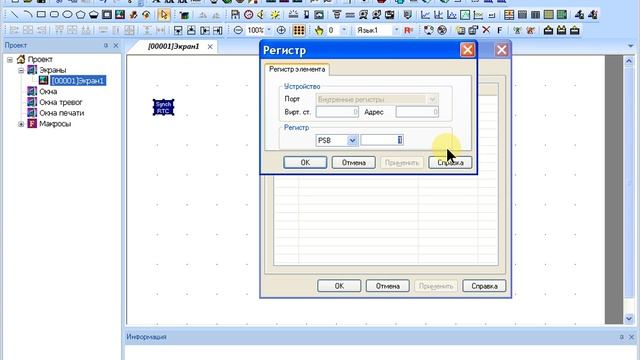Click Отмена in the Регистр dialog

(353, 162)
